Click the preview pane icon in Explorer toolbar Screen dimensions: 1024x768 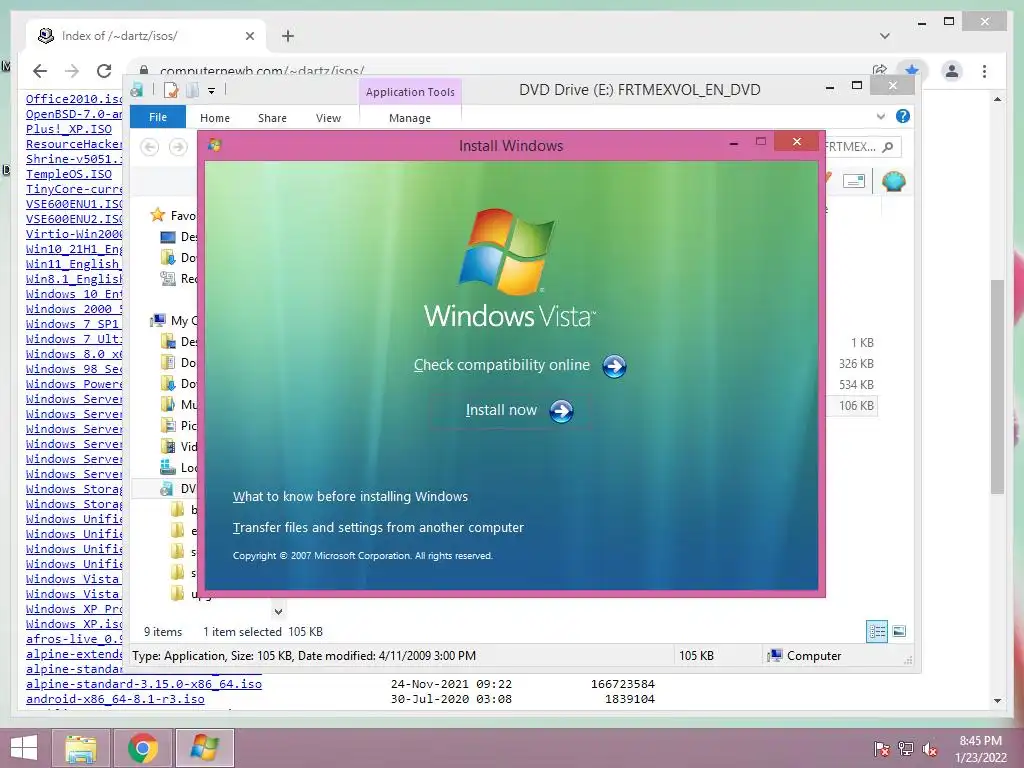click(854, 181)
